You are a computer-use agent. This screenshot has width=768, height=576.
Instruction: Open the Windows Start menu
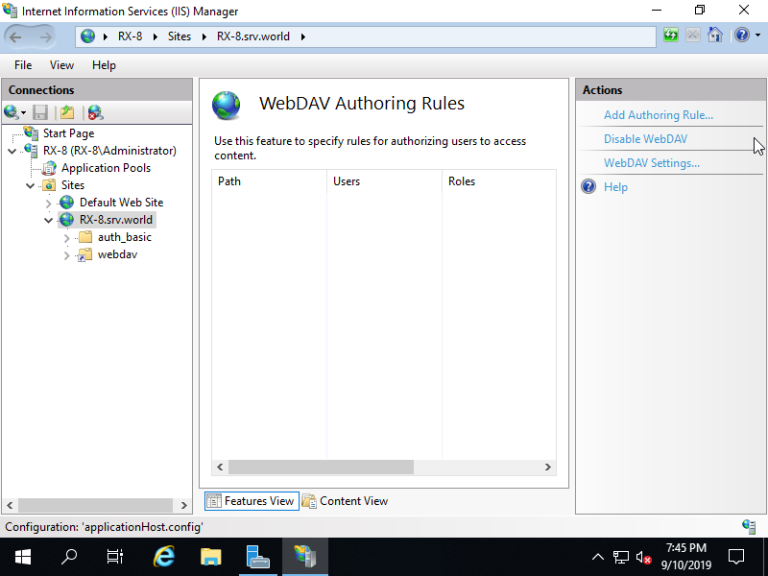(23, 556)
